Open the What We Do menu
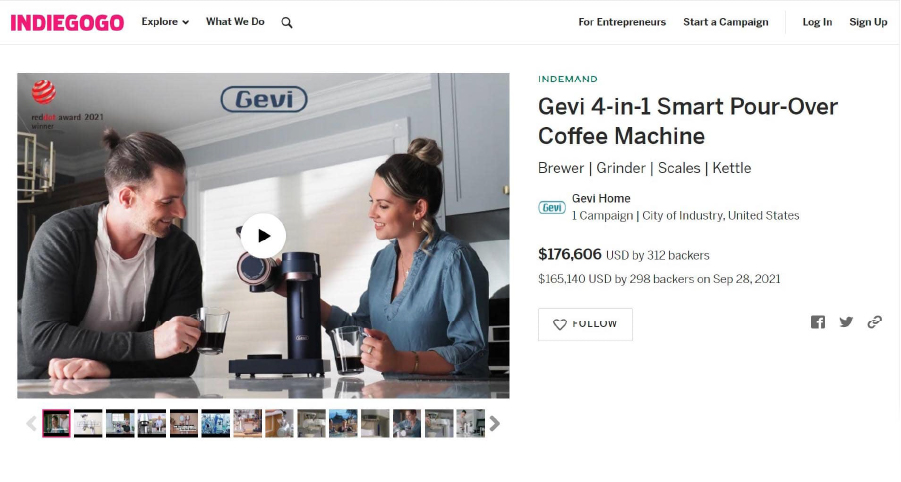901x482 pixels. pos(235,22)
